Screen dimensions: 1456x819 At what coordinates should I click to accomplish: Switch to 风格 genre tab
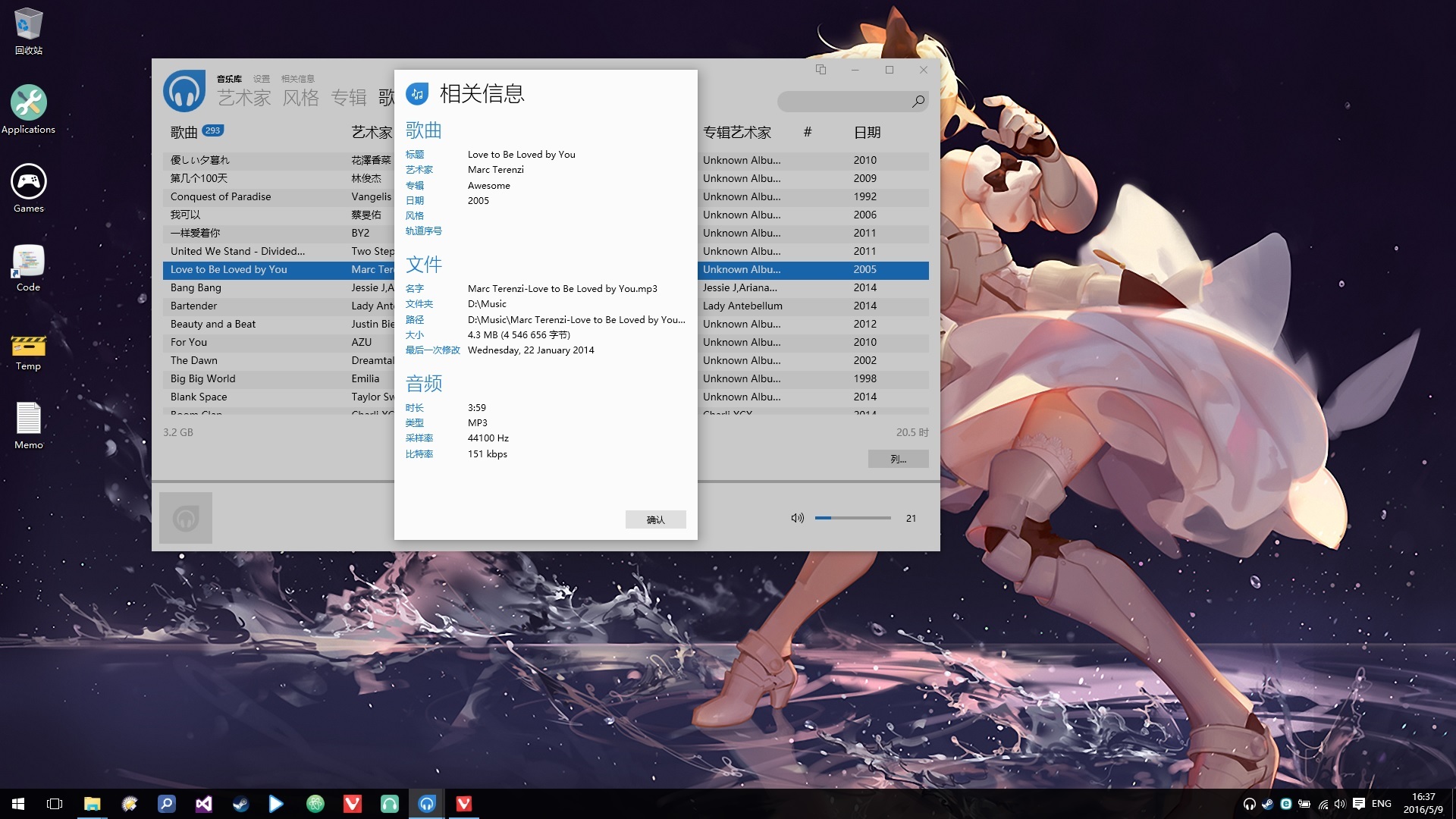[x=301, y=98]
